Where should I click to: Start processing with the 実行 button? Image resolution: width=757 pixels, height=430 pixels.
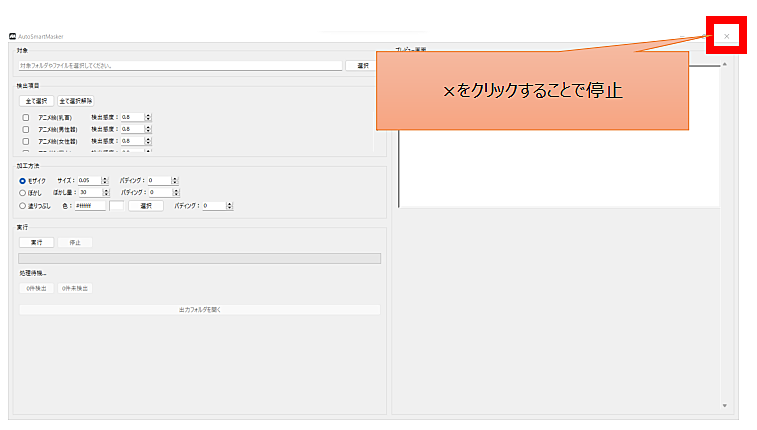[36, 243]
